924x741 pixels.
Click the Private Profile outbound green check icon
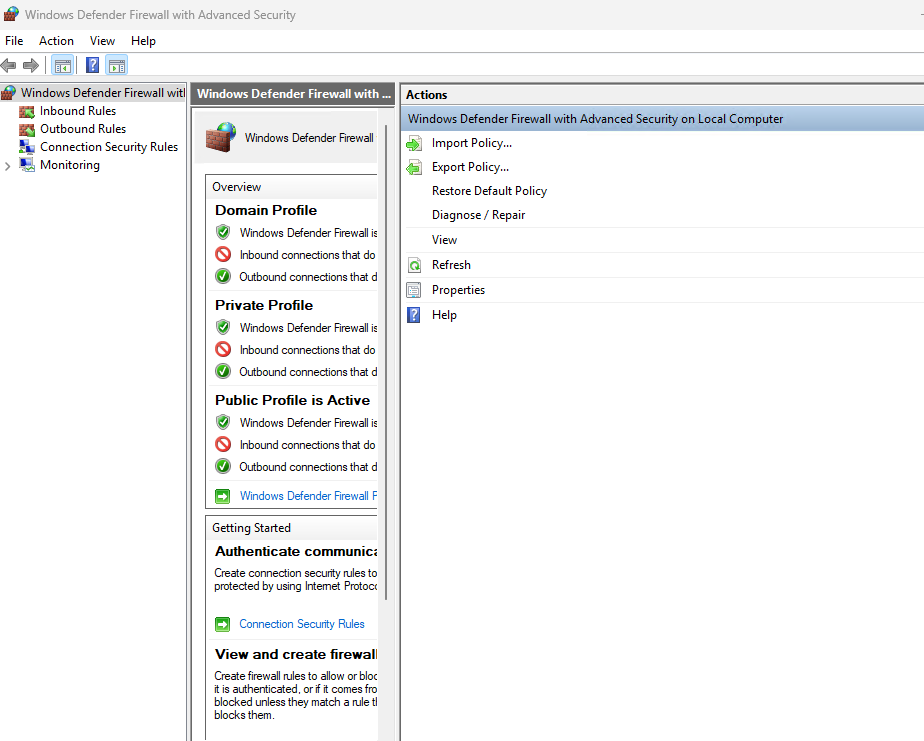tap(223, 371)
